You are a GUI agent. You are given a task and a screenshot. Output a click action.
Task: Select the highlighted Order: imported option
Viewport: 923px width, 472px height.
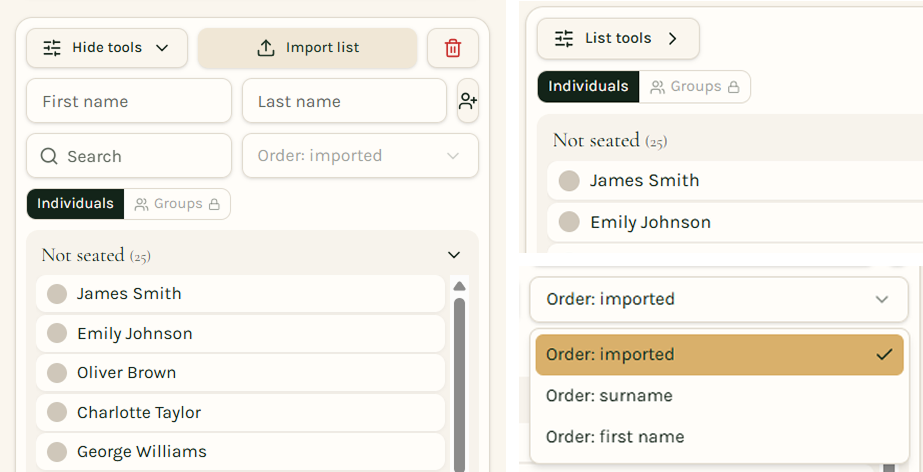coord(719,354)
